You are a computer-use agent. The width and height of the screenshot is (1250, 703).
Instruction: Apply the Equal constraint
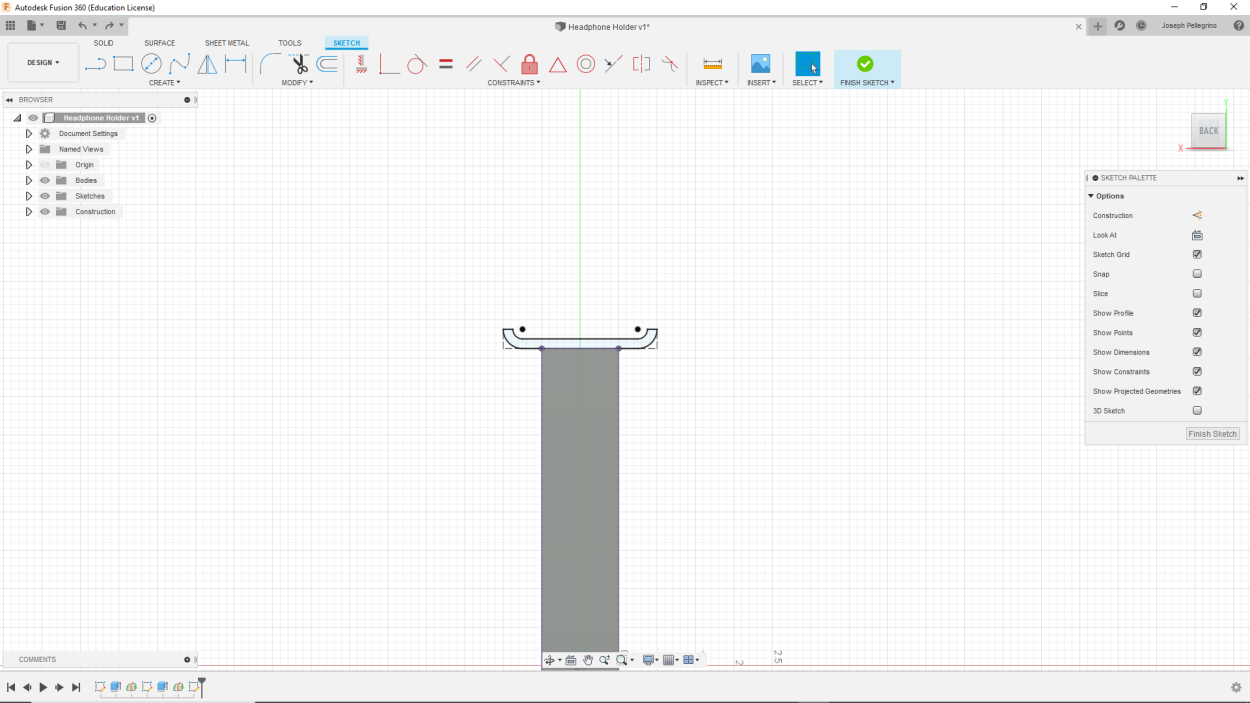pos(444,63)
